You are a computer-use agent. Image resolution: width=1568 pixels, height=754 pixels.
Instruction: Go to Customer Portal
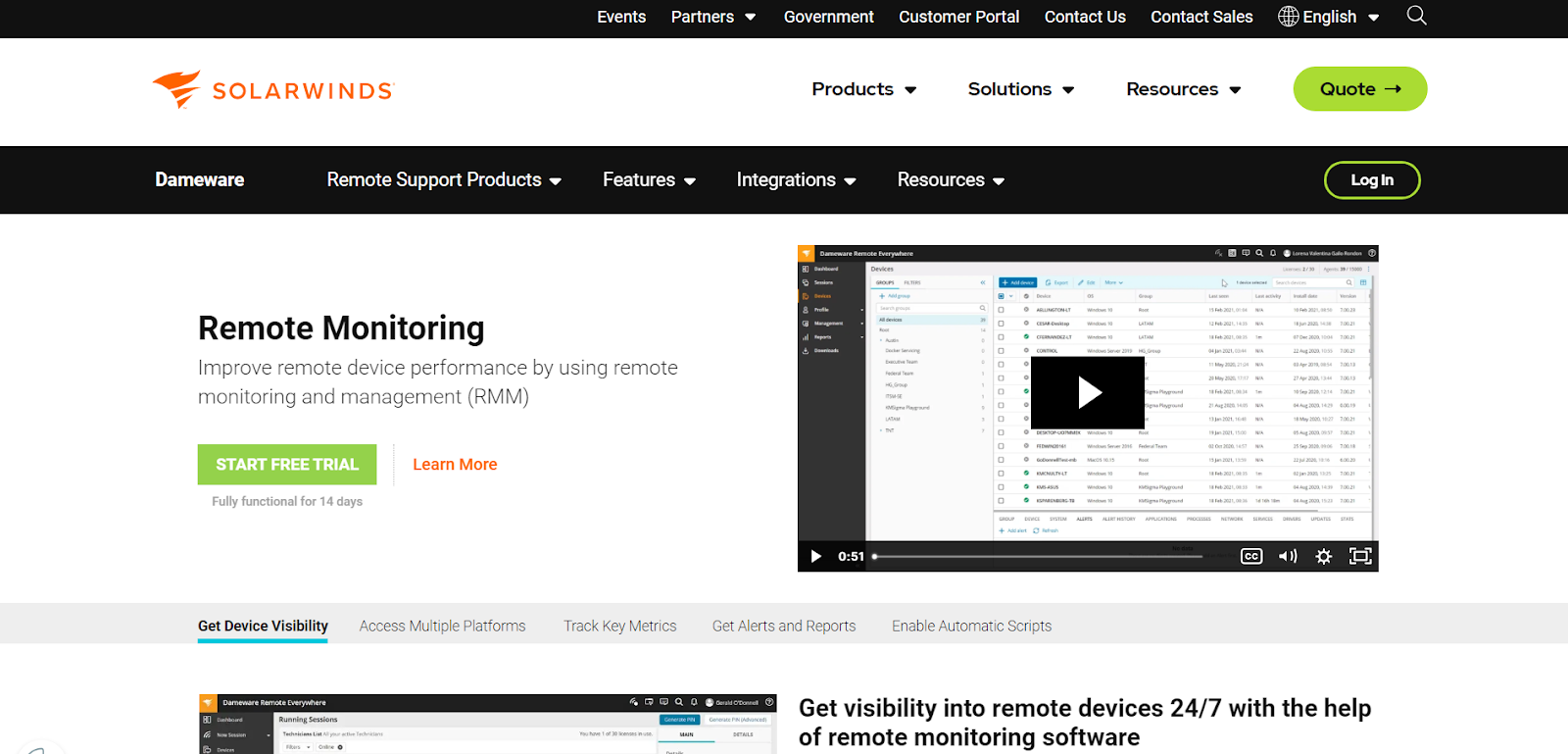(958, 17)
